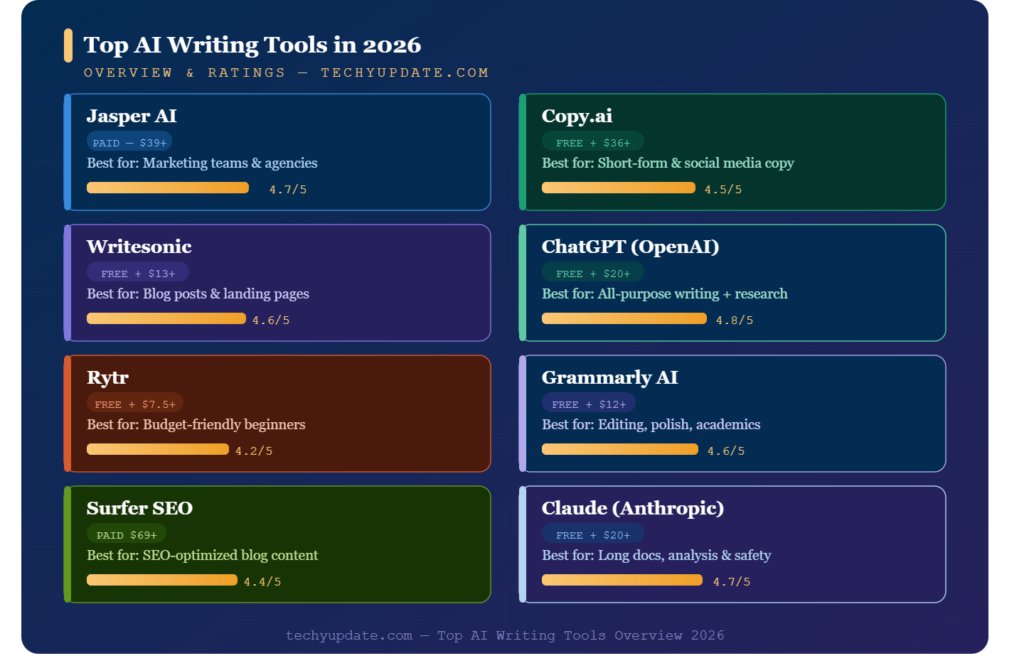Screen dimensions: 1024x668
Task: Select the Copy.ai card title
Action: coord(577,116)
